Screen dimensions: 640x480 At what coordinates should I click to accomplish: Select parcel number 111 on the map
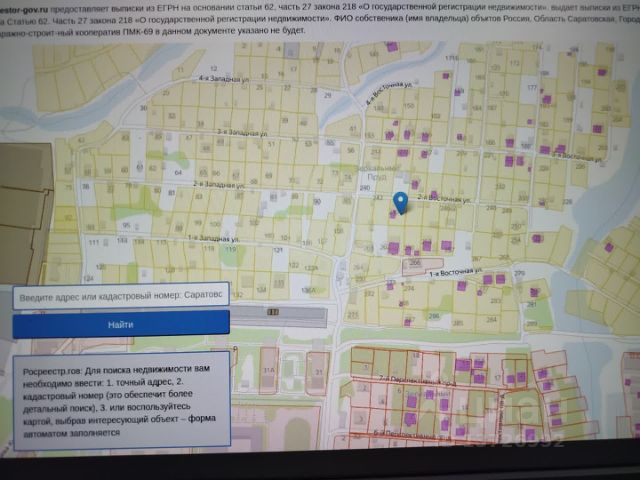94,242
